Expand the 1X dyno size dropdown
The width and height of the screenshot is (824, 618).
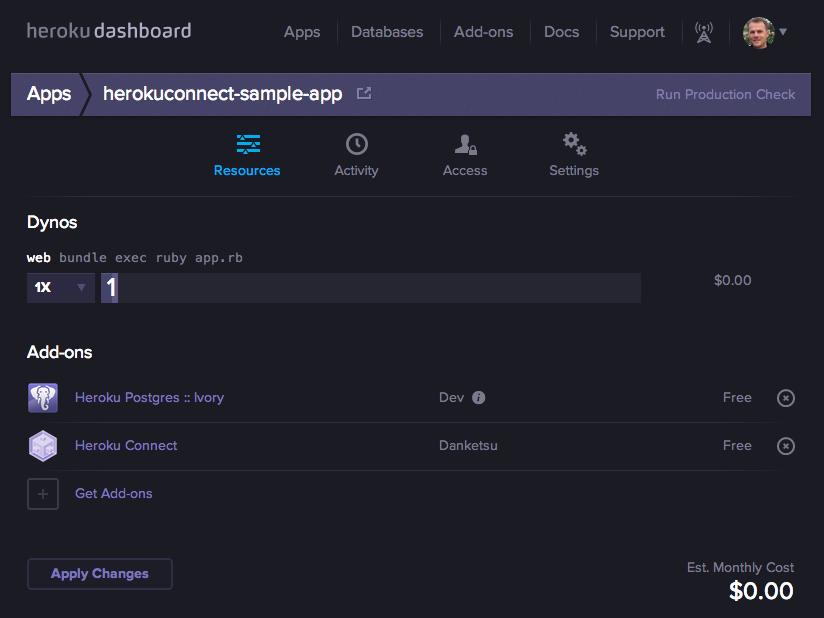coord(61,287)
